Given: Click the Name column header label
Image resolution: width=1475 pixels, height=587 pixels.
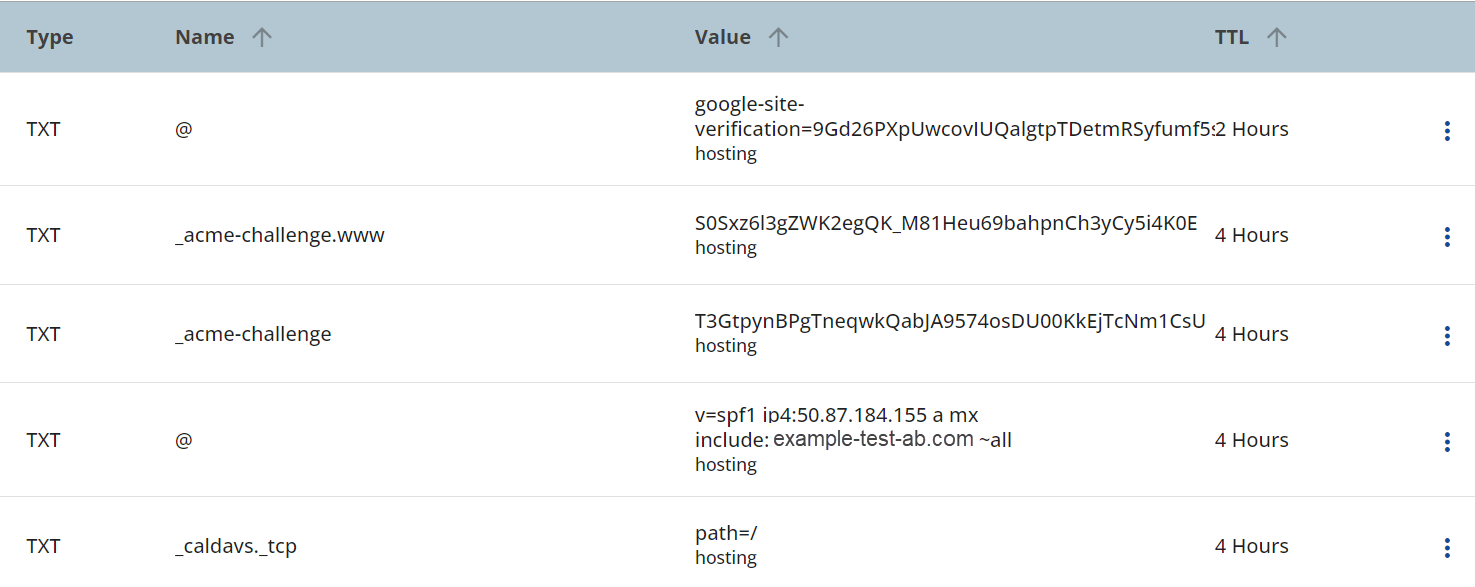Looking at the screenshot, I should pos(204,38).
